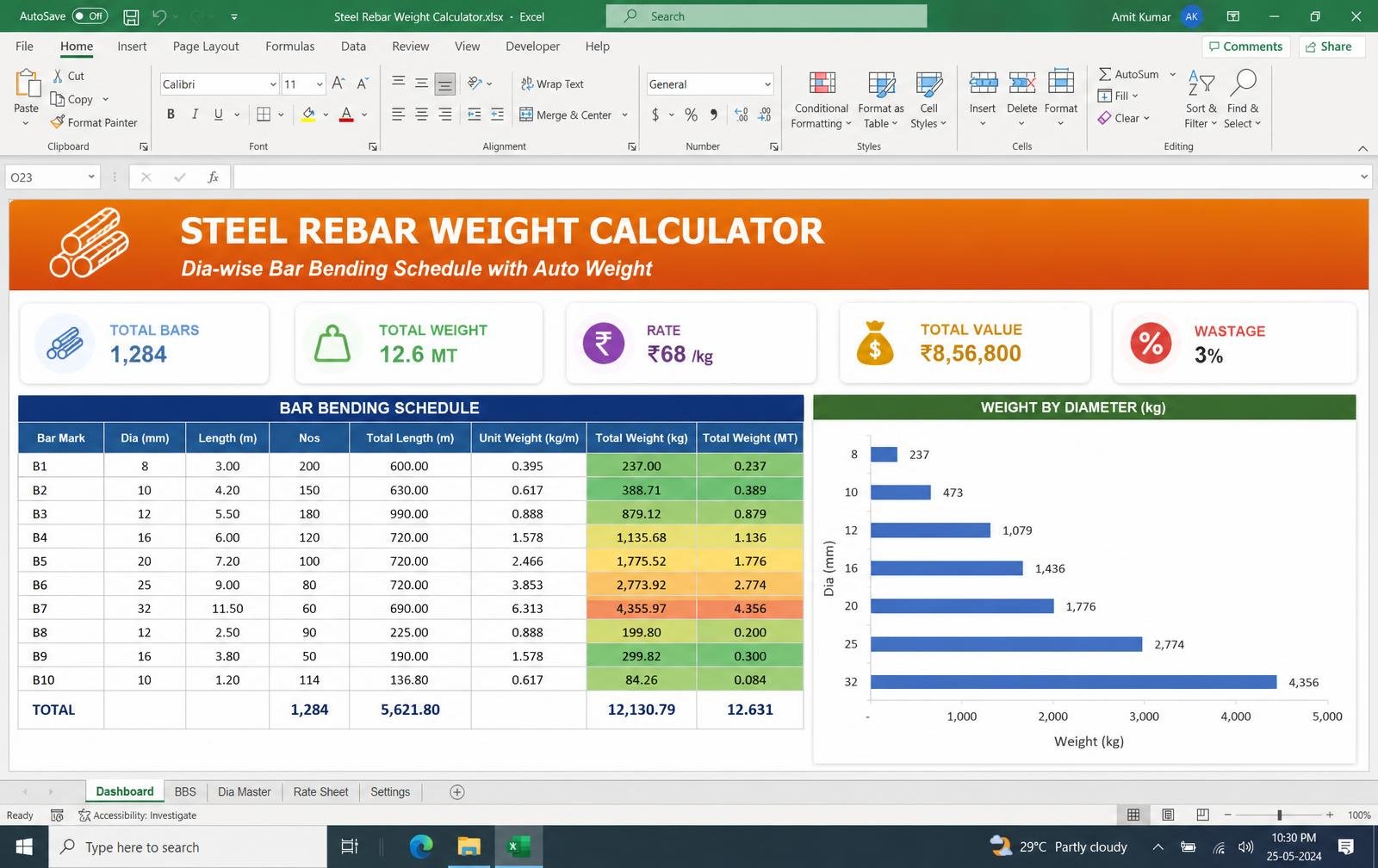Click the Cut scissors icon

click(58, 76)
